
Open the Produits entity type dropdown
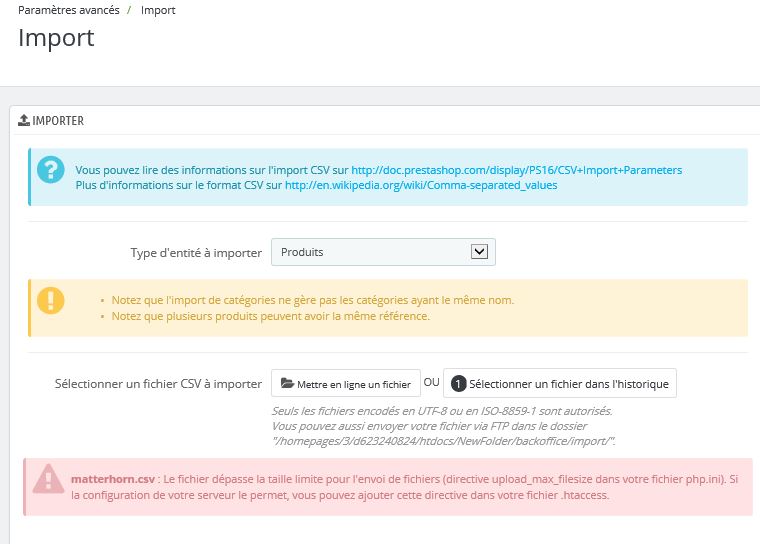(x=383, y=252)
